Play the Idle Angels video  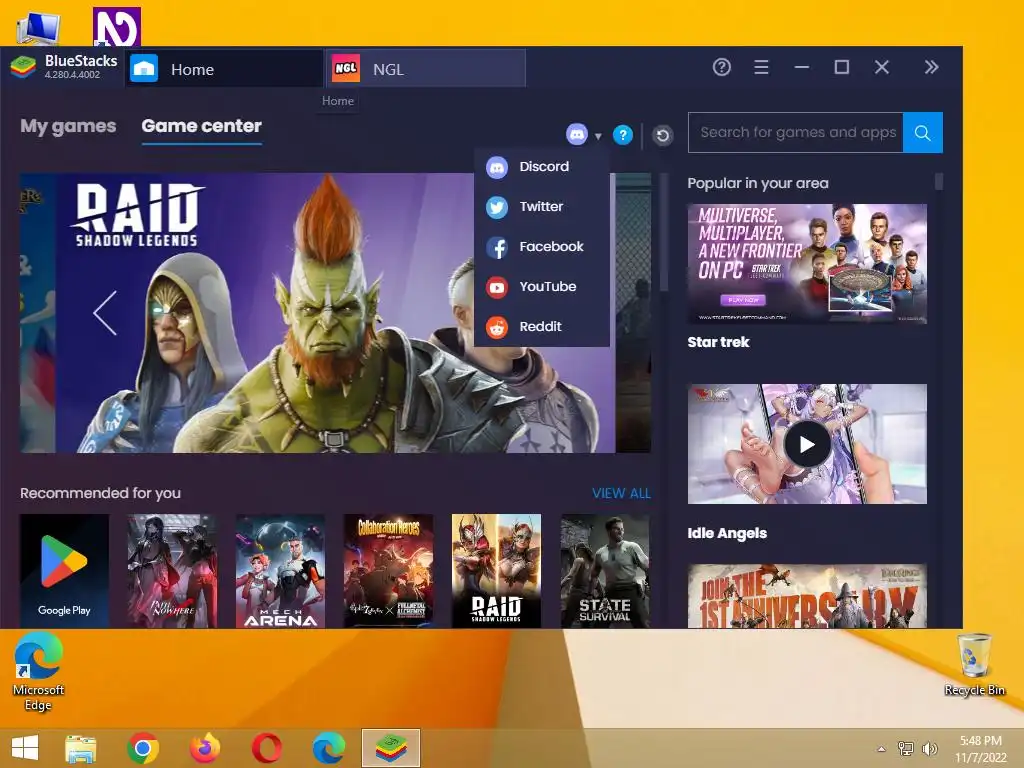point(807,444)
